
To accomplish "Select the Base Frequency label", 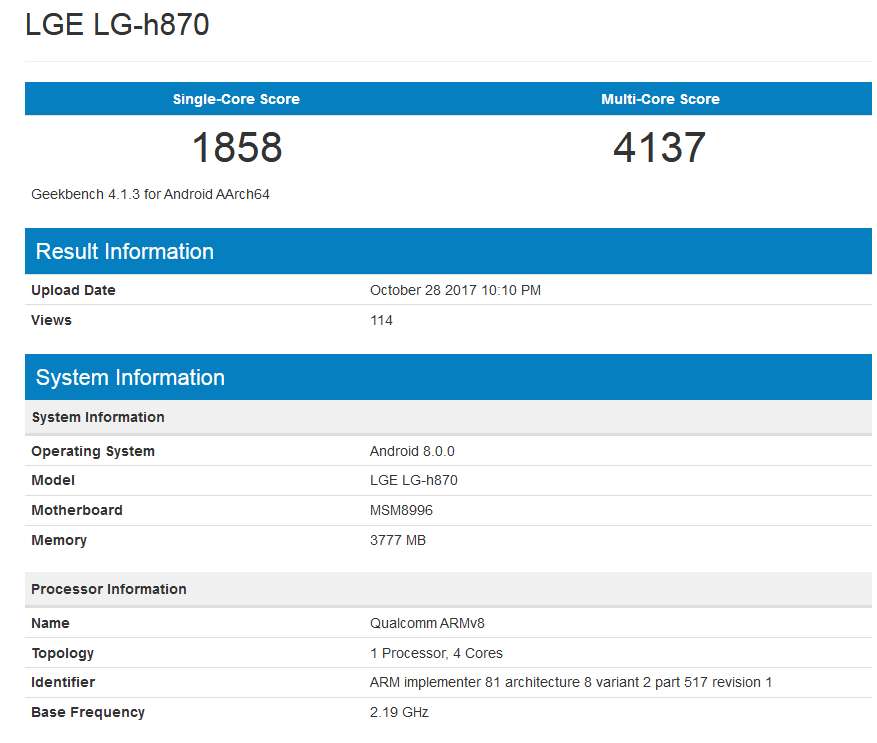I will 88,712.
